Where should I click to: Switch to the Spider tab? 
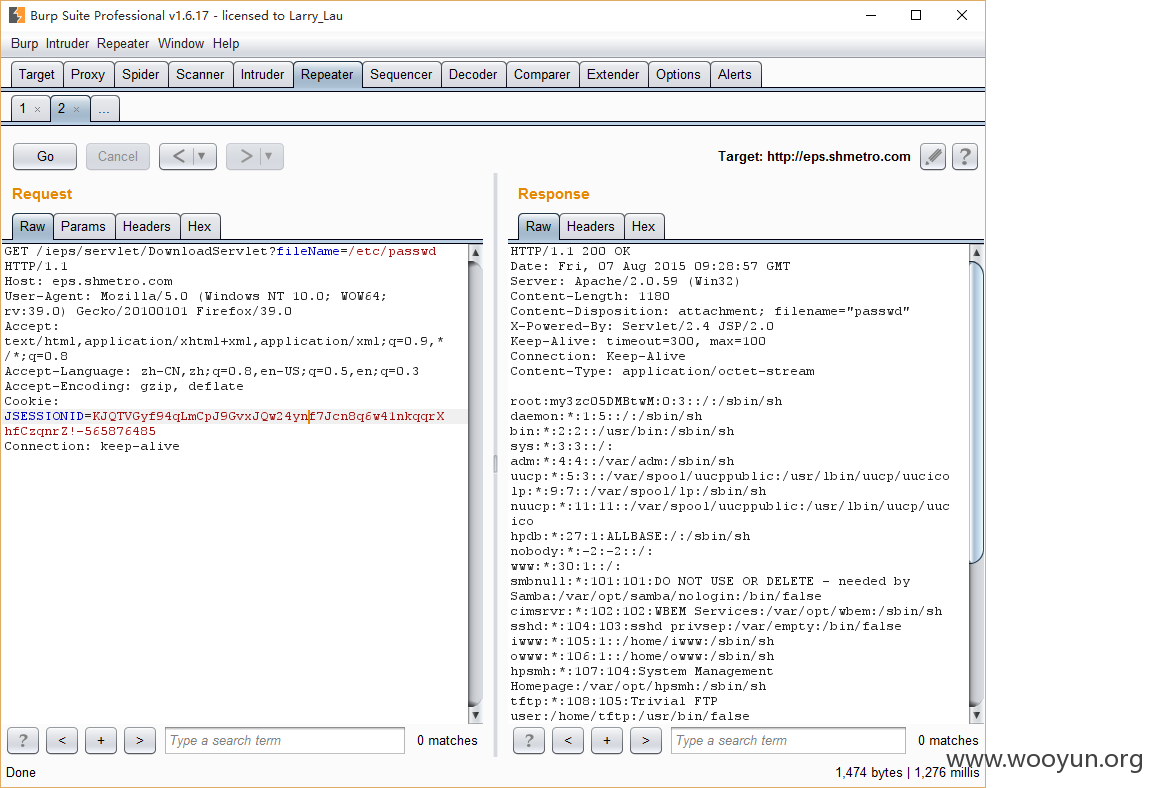[140, 74]
